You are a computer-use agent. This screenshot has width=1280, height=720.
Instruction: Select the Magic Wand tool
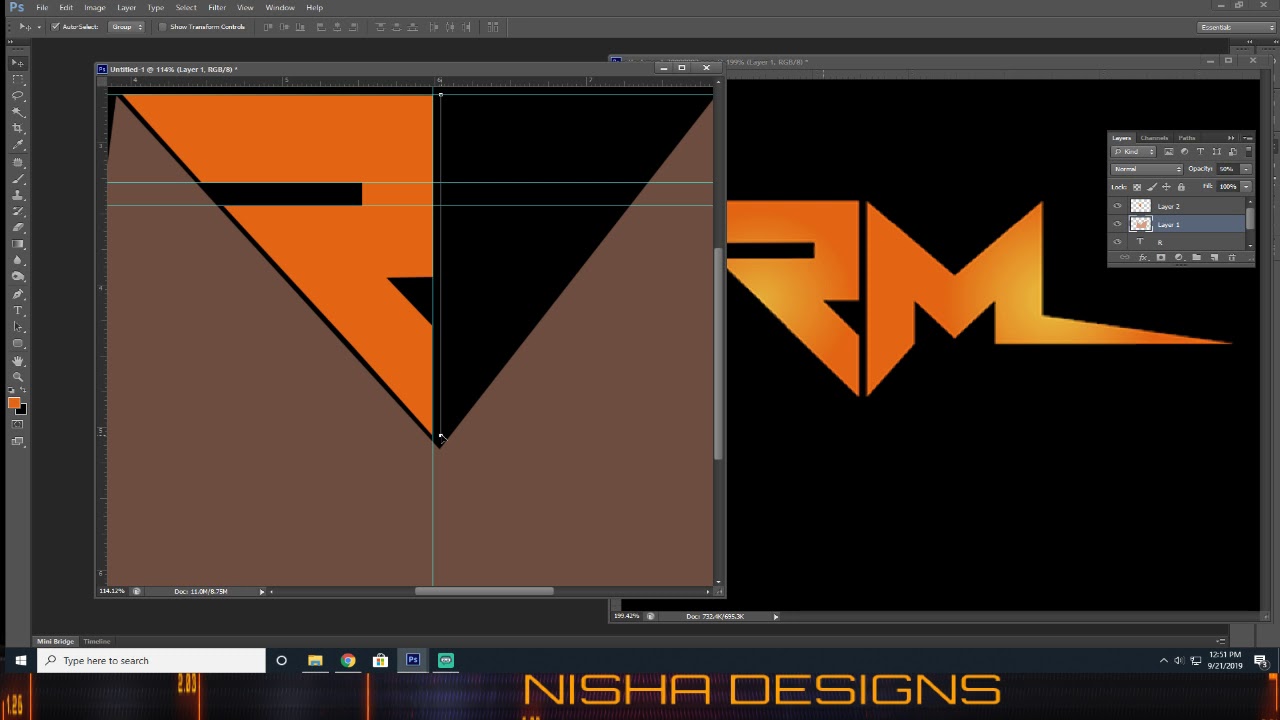click(18, 112)
